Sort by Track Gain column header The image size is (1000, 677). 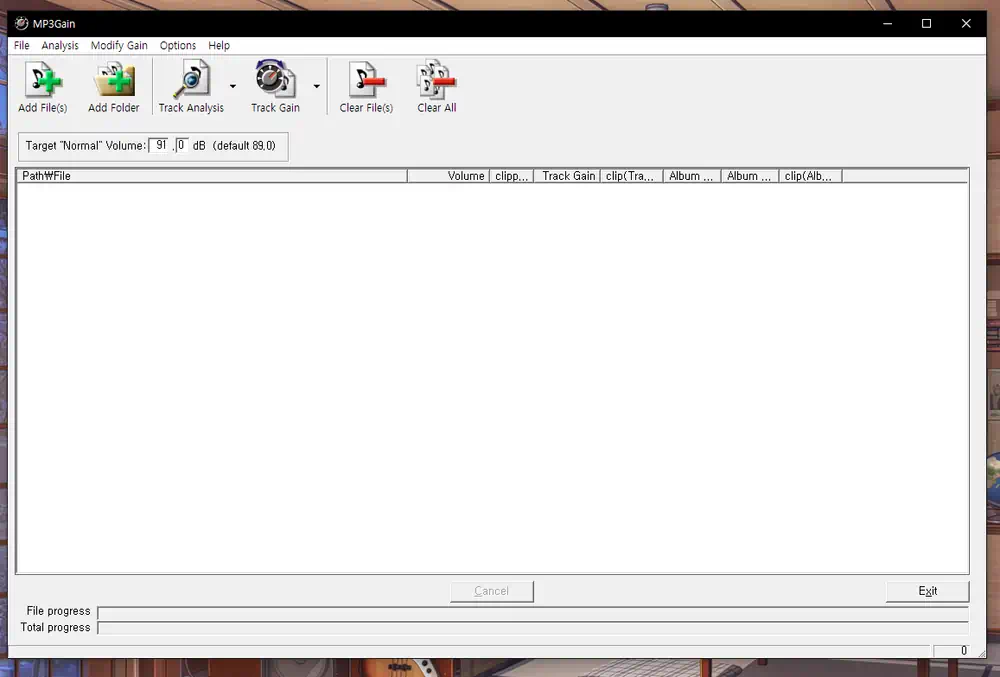[x=567, y=176]
